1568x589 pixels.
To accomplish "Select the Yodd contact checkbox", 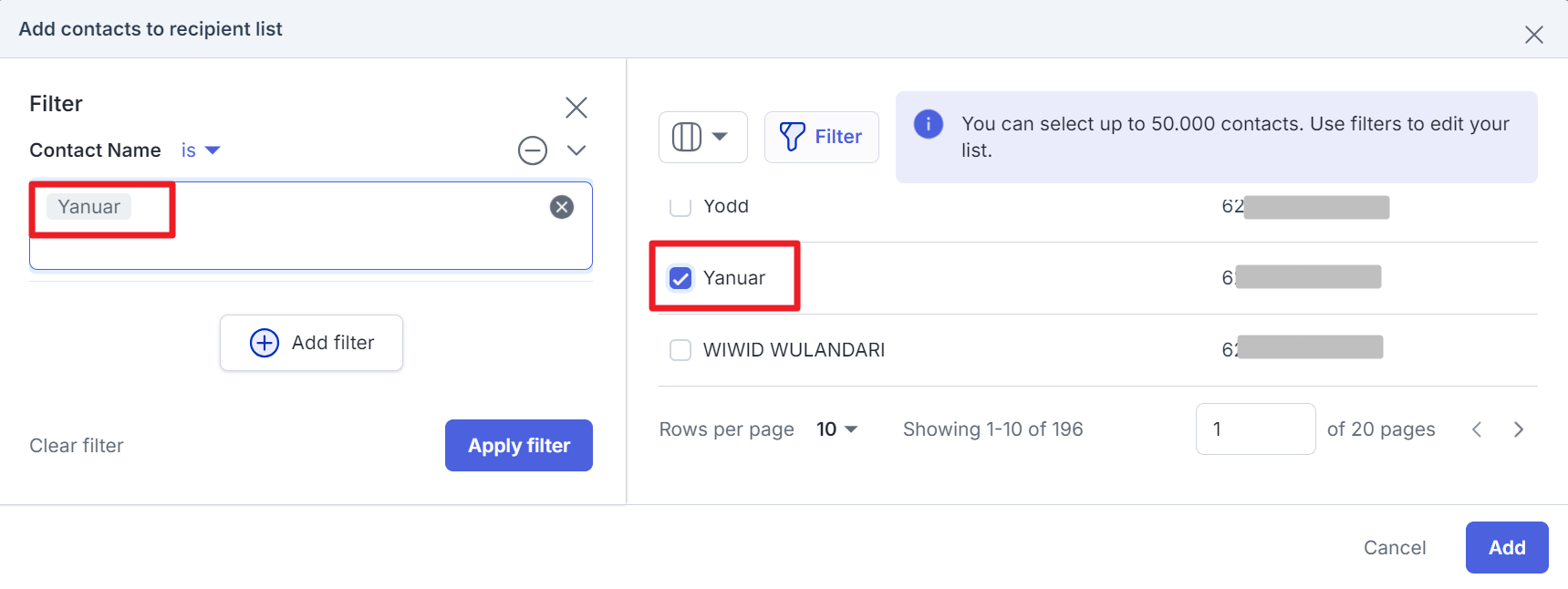I will point(680,206).
